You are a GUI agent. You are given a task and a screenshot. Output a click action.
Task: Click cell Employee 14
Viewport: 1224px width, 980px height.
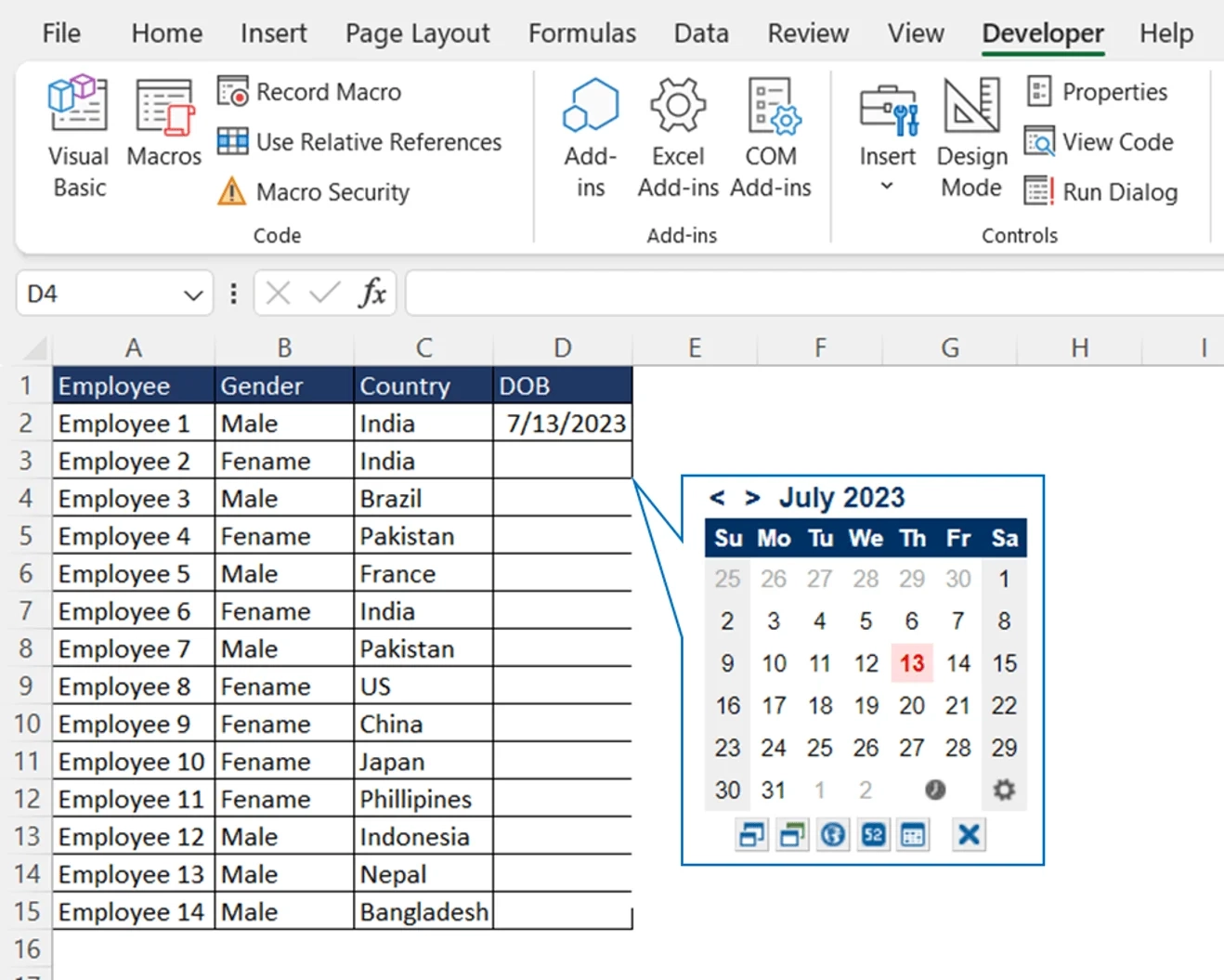[134, 912]
